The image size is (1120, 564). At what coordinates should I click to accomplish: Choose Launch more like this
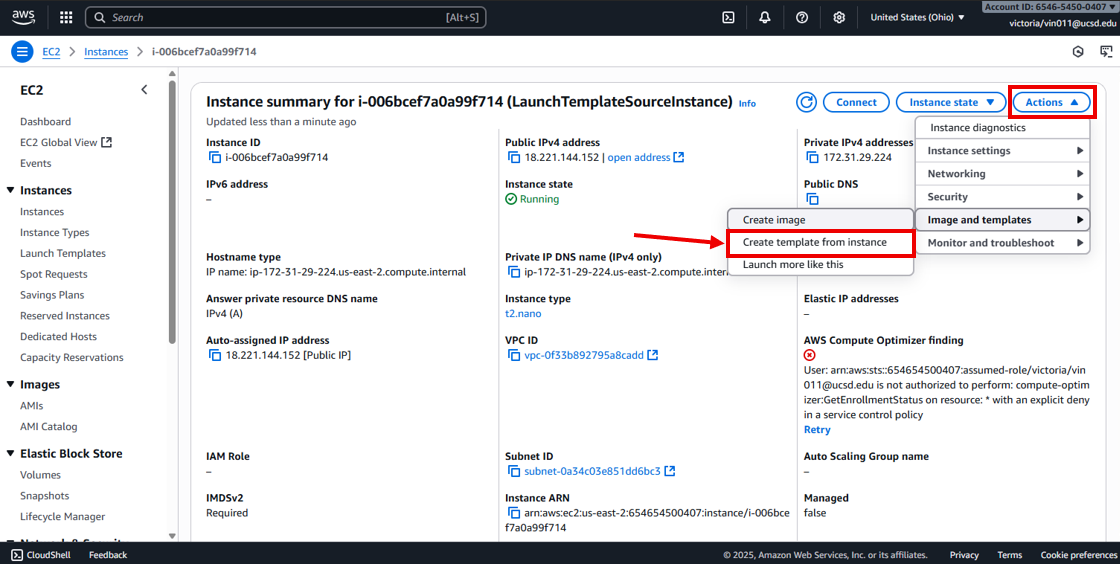coord(820,264)
